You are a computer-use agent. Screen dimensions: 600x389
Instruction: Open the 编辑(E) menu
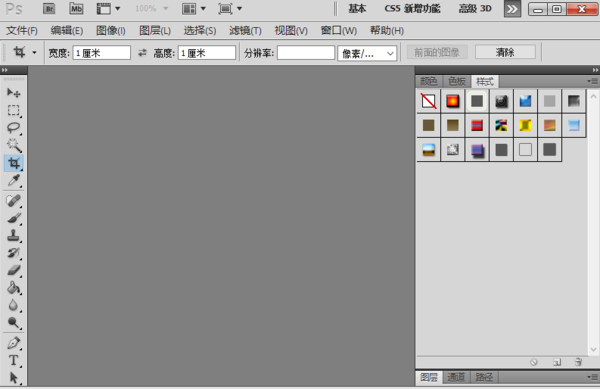click(67, 31)
